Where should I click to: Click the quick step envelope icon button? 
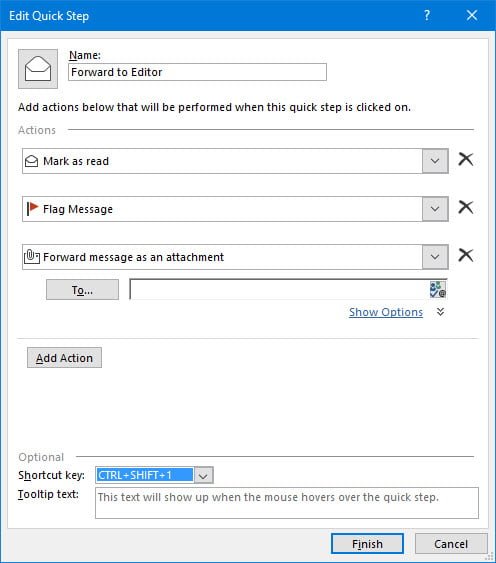[38, 69]
